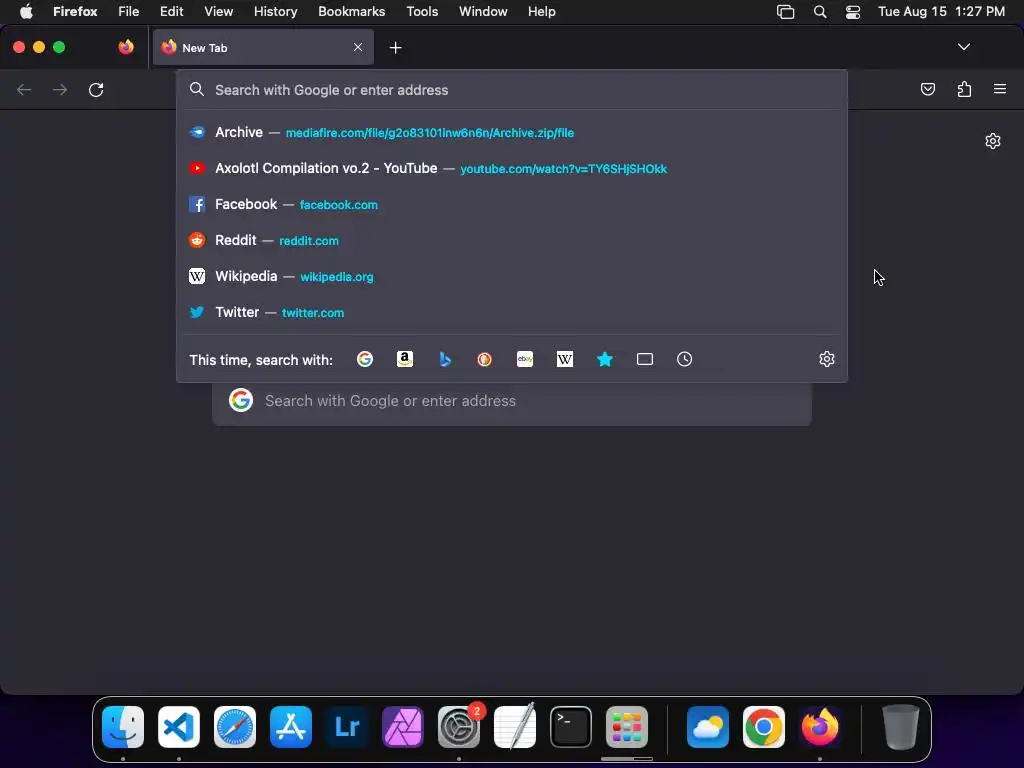Open Affinity Photo from Dock
The width and height of the screenshot is (1024, 768).
pyautogui.click(x=403, y=727)
